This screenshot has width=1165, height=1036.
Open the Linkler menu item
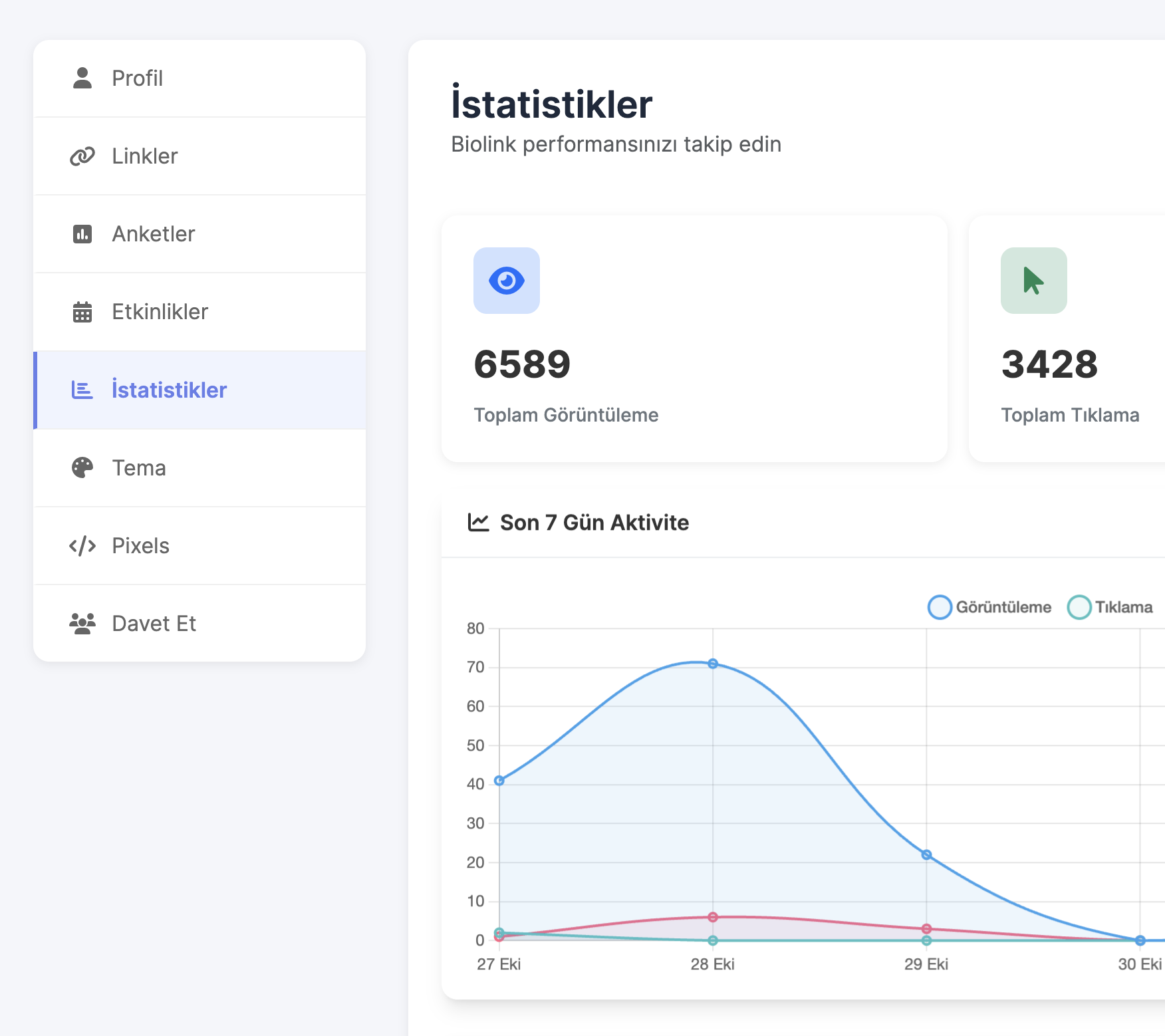(x=145, y=156)
